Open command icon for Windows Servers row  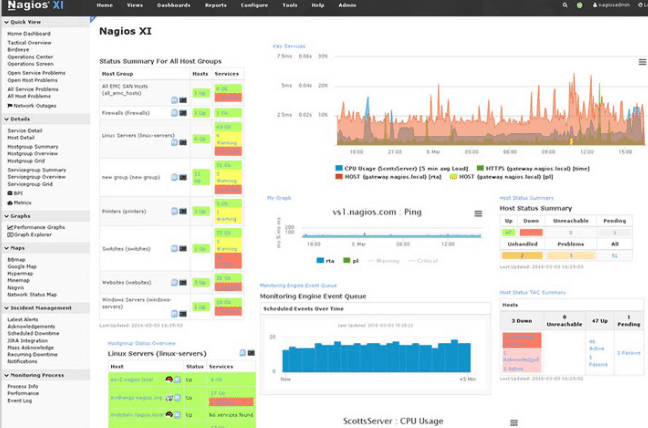[x=183, y=314]
